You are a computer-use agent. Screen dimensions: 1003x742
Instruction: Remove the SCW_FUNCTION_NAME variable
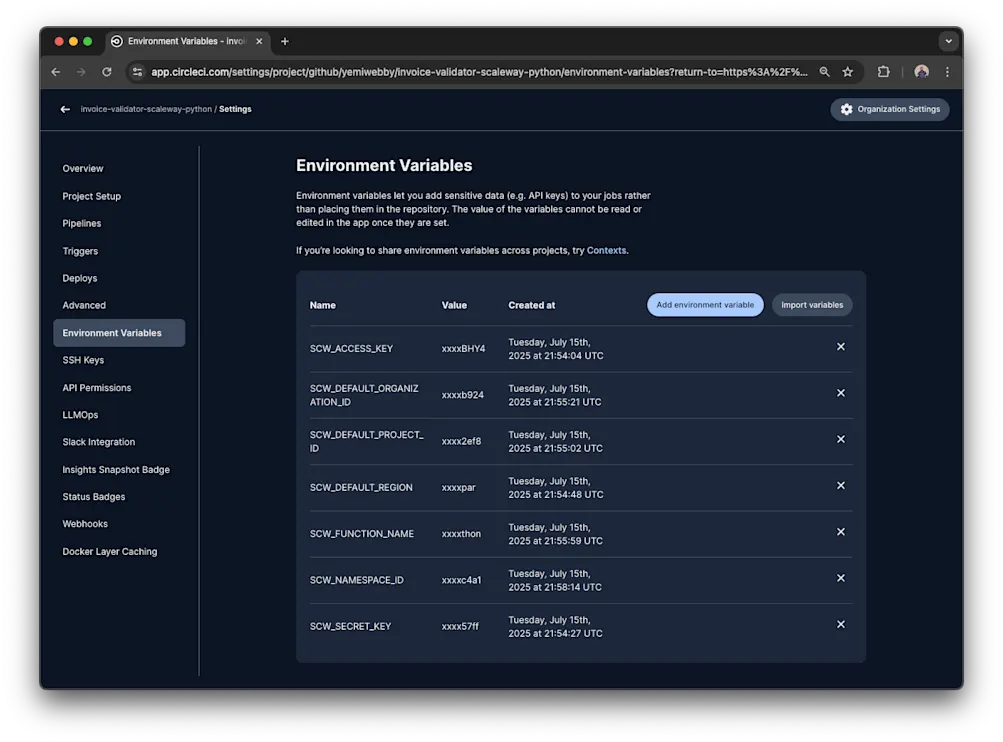840,533
